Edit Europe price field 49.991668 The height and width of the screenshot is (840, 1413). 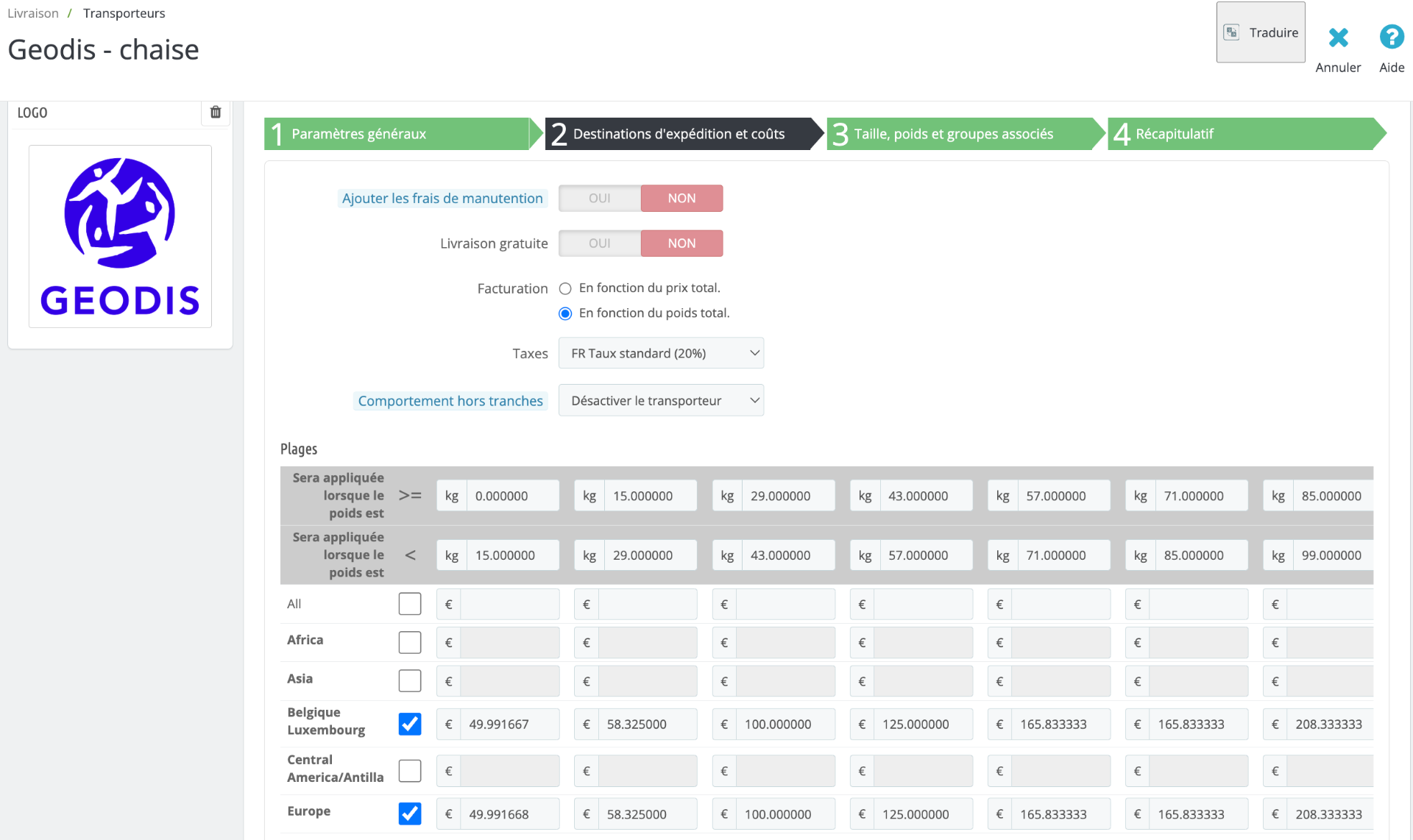click(x=509, y=814)
